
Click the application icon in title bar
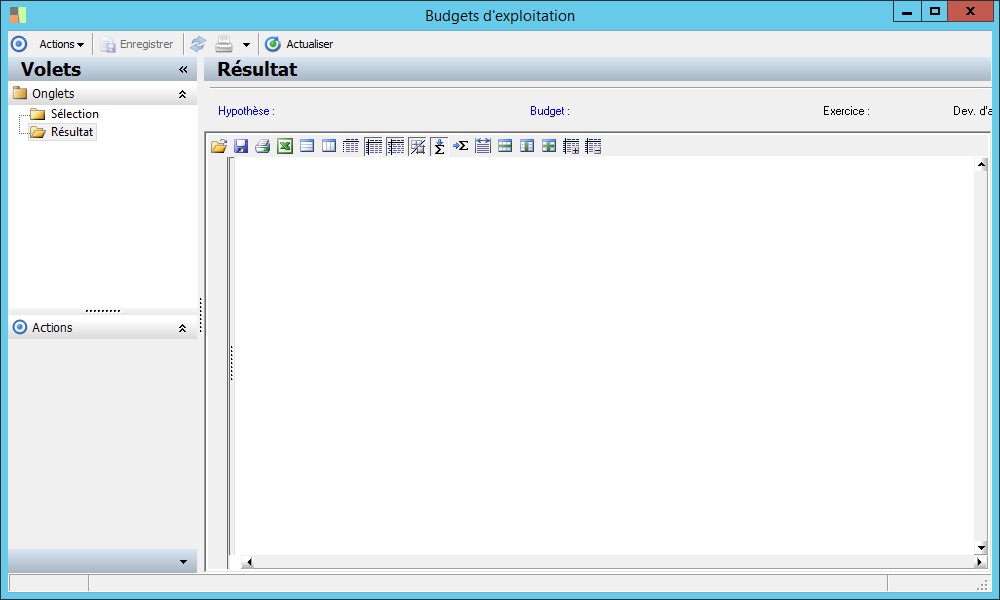click(18, 15)
